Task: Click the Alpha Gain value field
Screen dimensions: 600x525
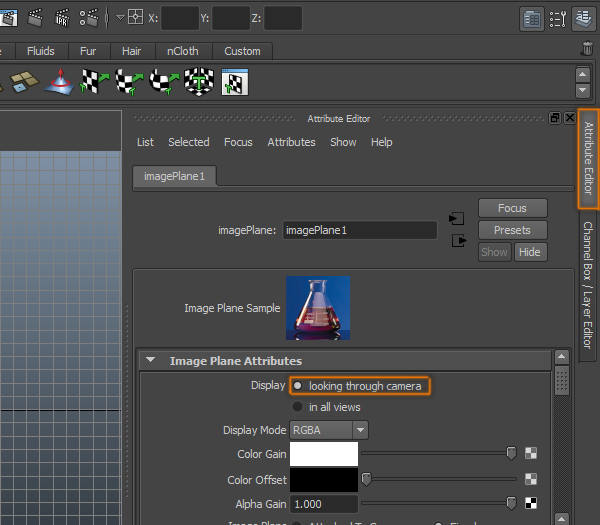Action: 324,504
